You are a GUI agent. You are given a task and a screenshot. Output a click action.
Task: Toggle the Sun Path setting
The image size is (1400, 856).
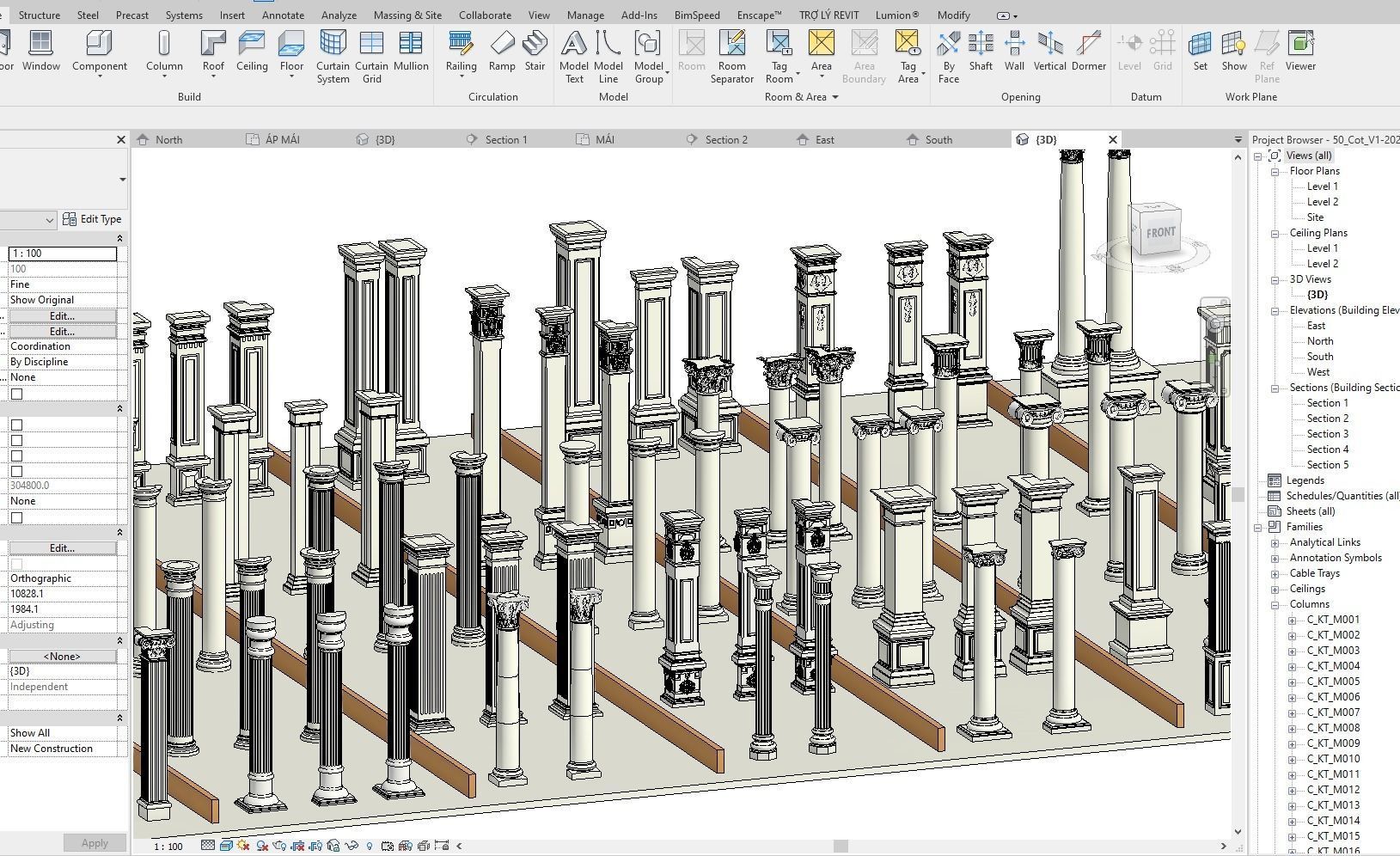(x=244, y=846)
